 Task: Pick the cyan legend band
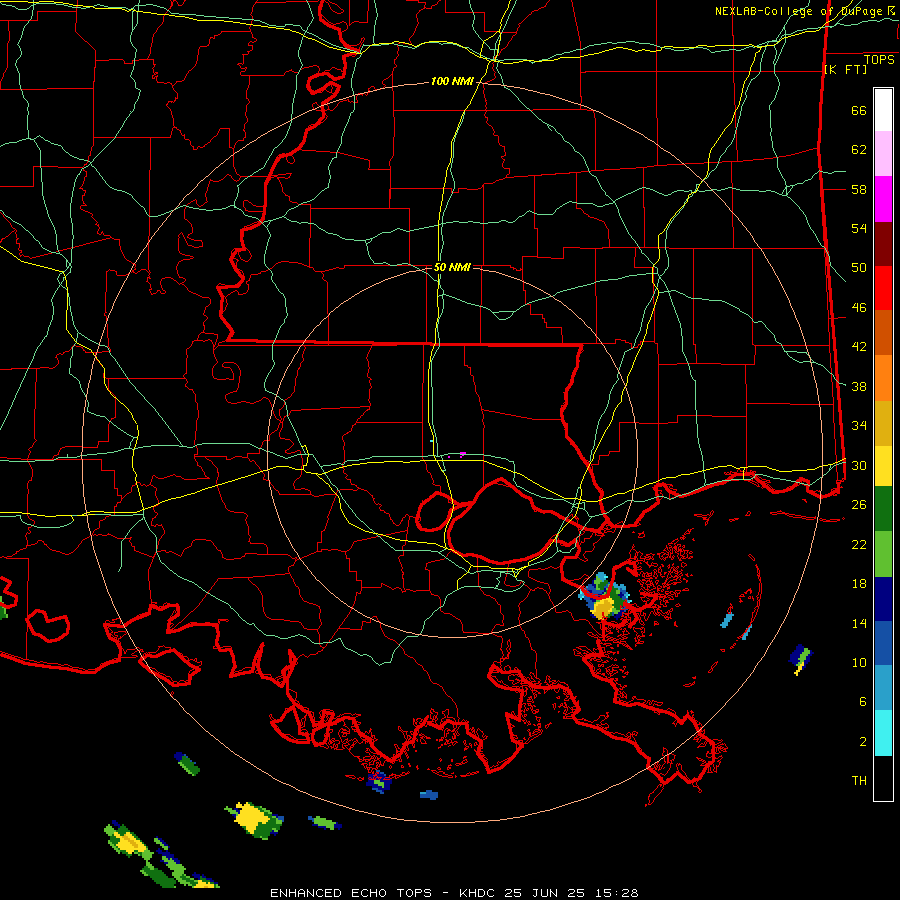(883, 734)
